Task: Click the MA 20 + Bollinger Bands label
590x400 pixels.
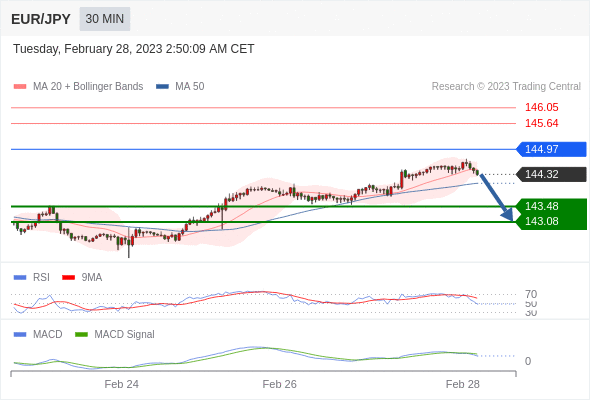Action: [x=88, y=87]
